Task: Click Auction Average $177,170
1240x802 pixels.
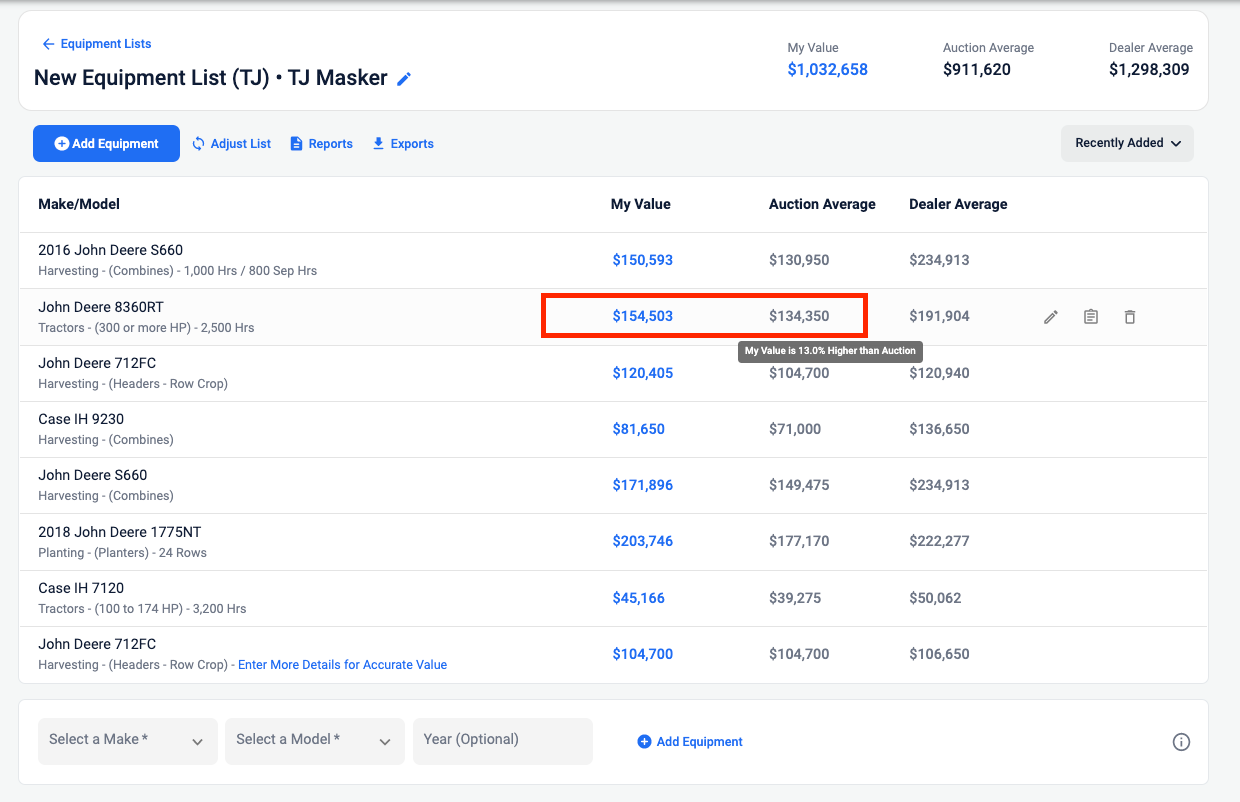Action: point(799,541)
